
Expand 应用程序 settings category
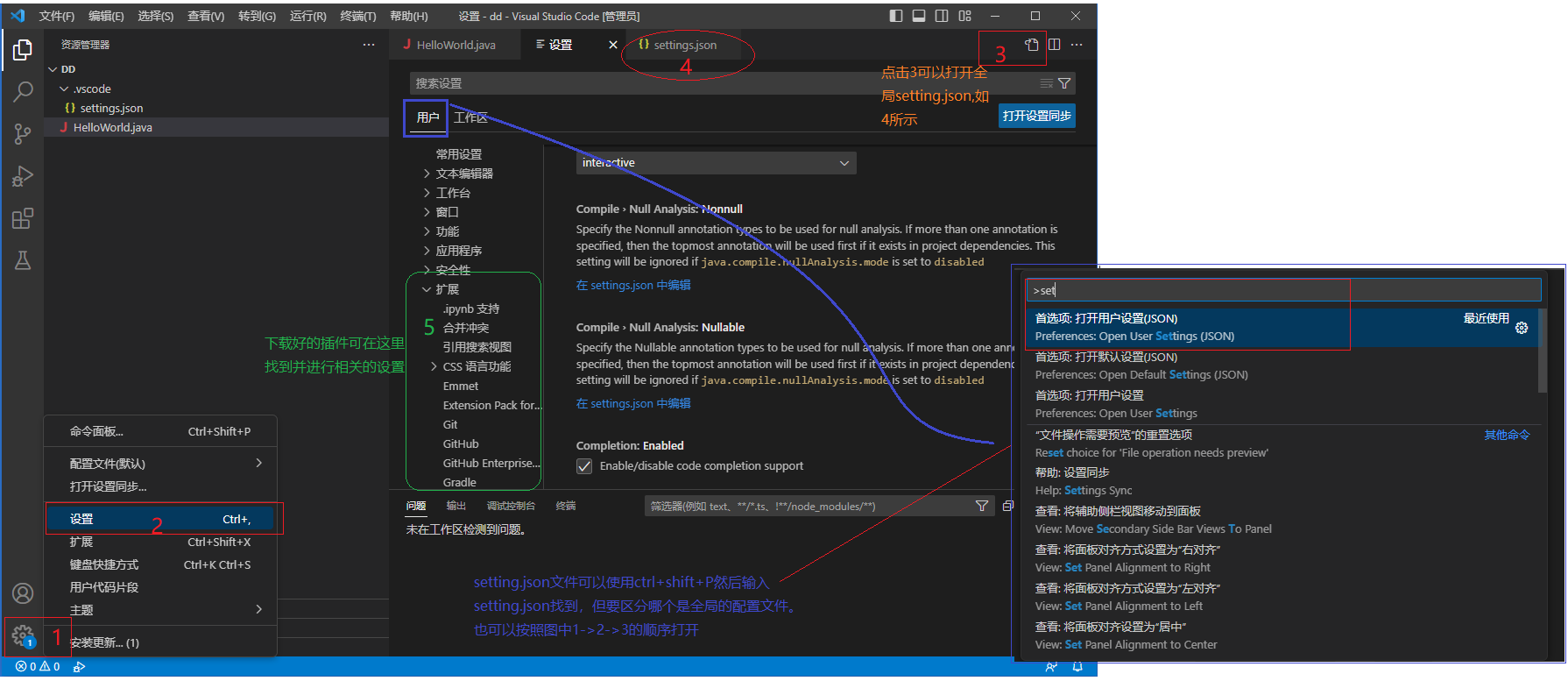tap(427, 251)
